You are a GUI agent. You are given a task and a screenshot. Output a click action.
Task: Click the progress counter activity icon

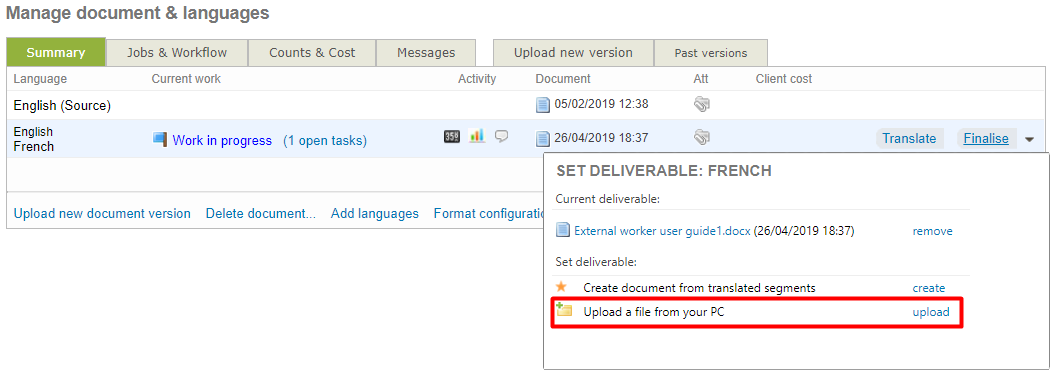452,136
